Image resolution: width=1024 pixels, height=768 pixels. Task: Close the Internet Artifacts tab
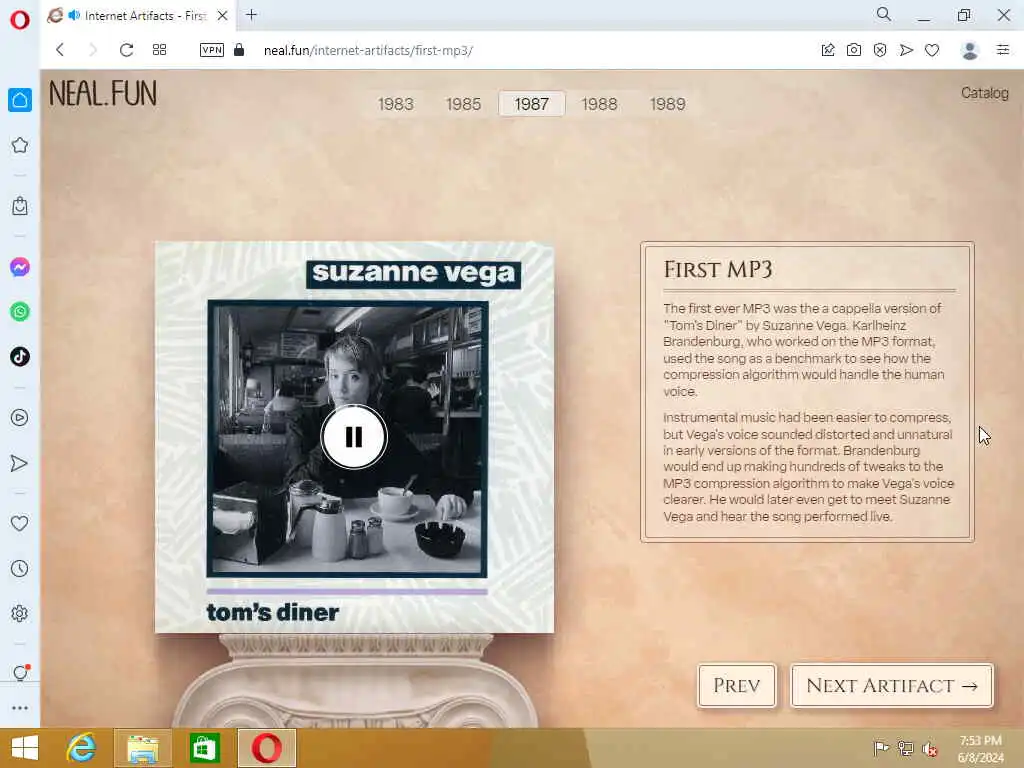tap(223, 16)
